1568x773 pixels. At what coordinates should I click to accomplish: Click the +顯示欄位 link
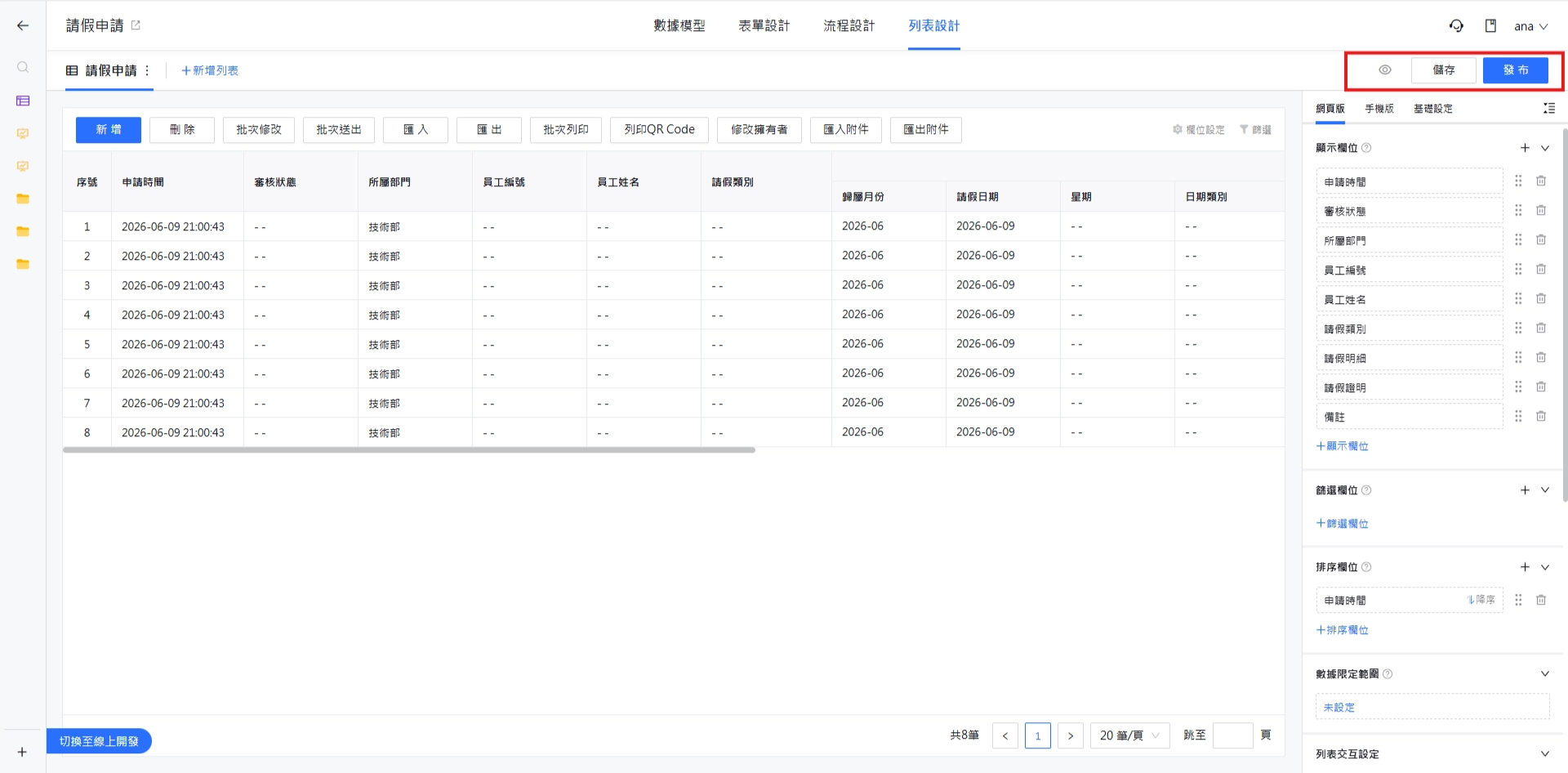point(1343,446)
